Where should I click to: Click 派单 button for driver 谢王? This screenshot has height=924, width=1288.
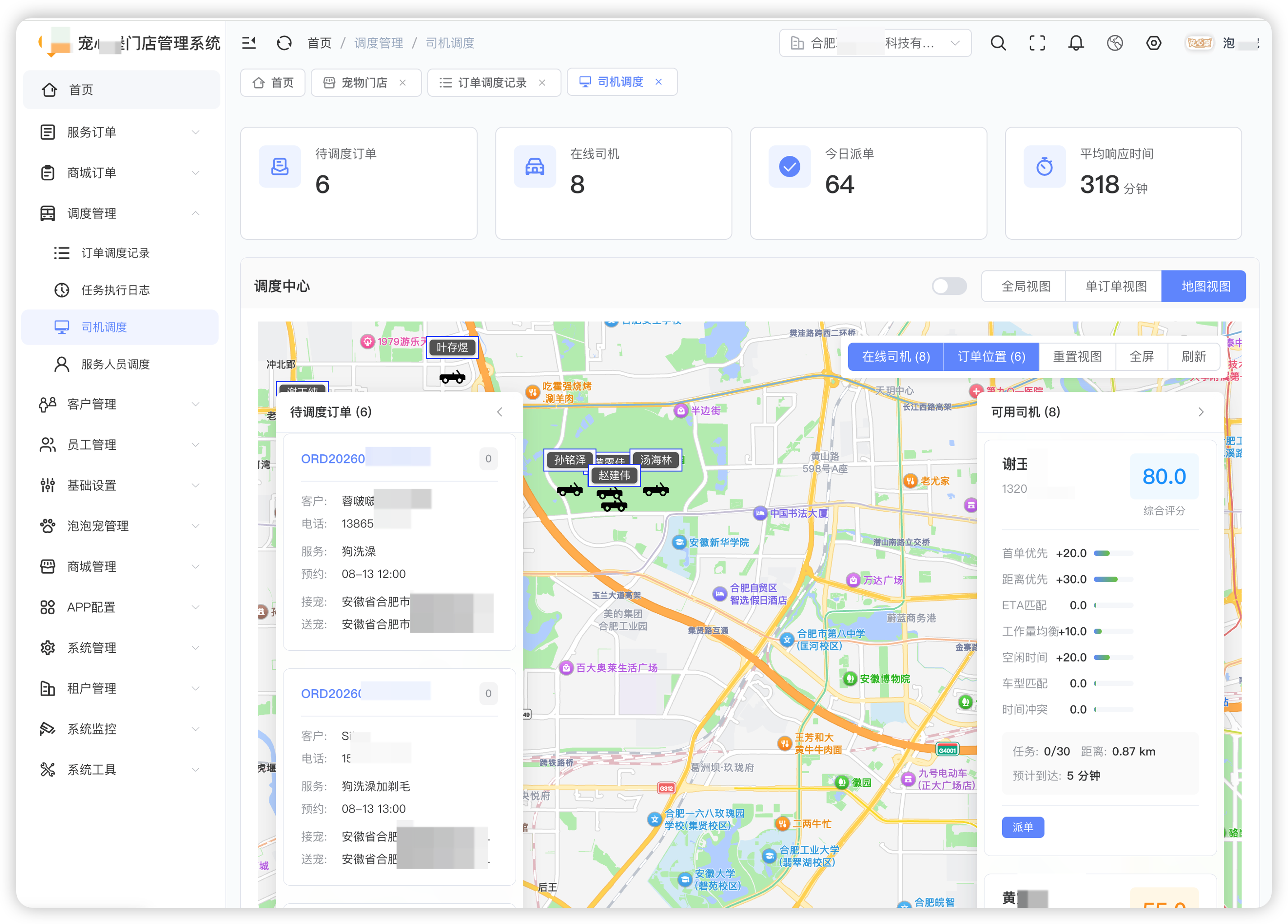pos(1023,827)
